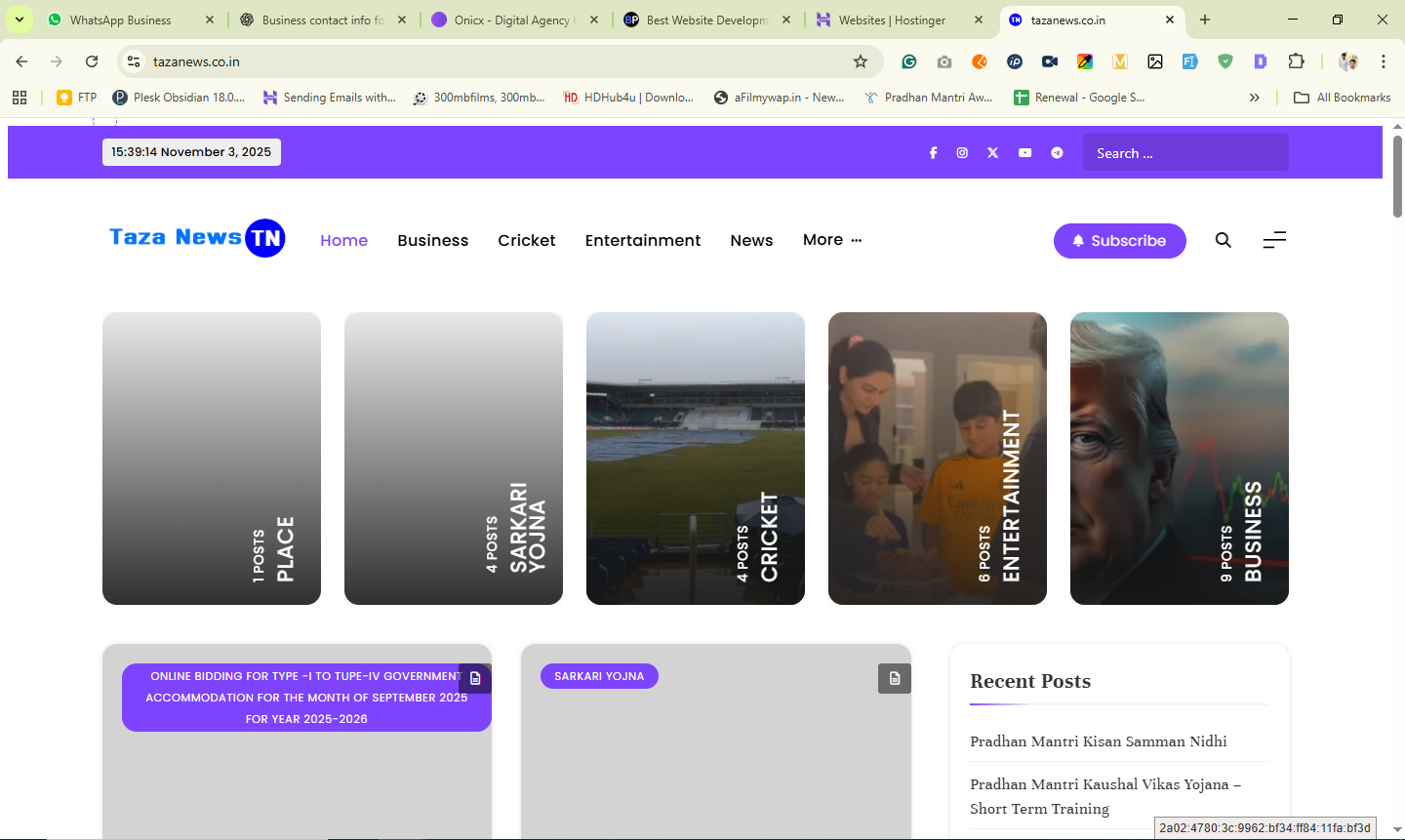This screenshot has width=1405, height=840.
Task: Click the Subscribe button
Action: click(x=1119, y=241)
